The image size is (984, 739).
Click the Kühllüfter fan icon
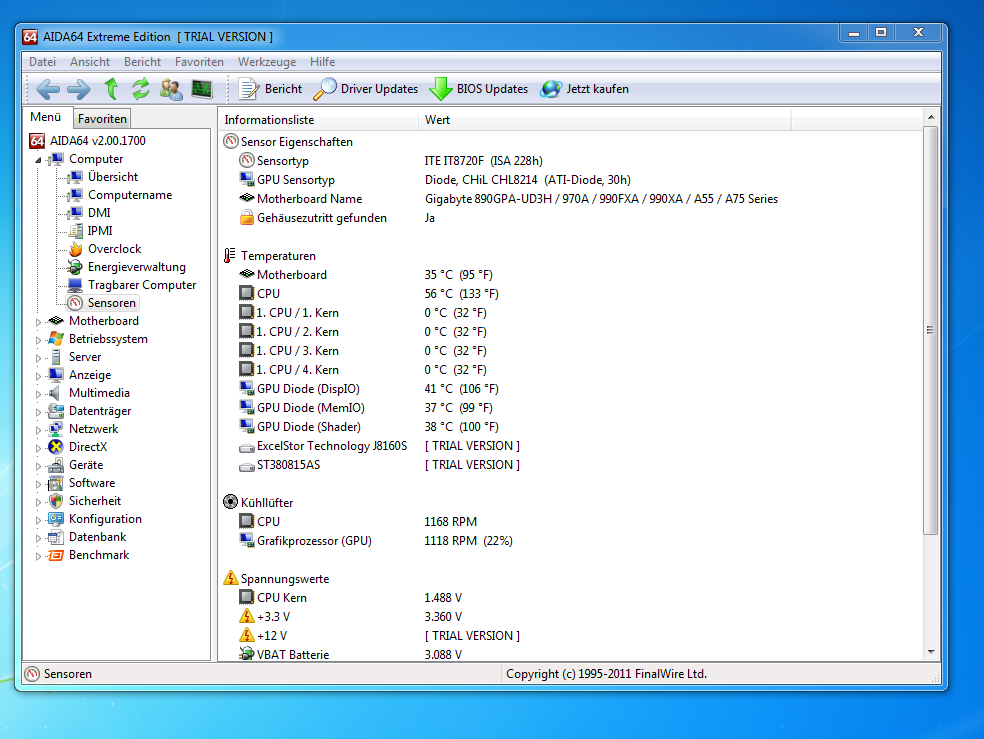(231, 502)
